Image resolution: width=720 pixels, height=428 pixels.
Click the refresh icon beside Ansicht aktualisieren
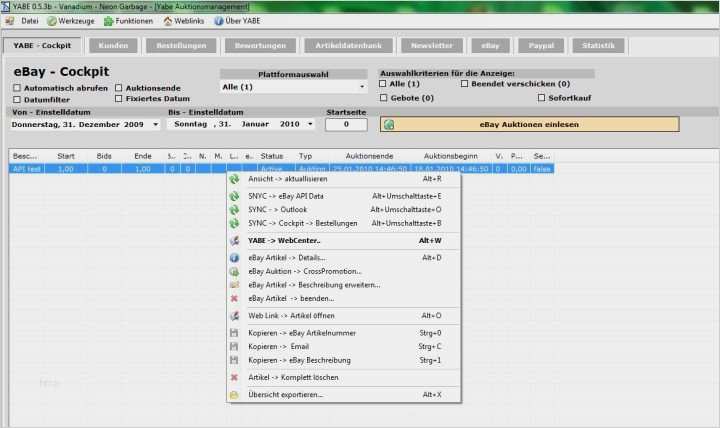click(x=234, y=179)
